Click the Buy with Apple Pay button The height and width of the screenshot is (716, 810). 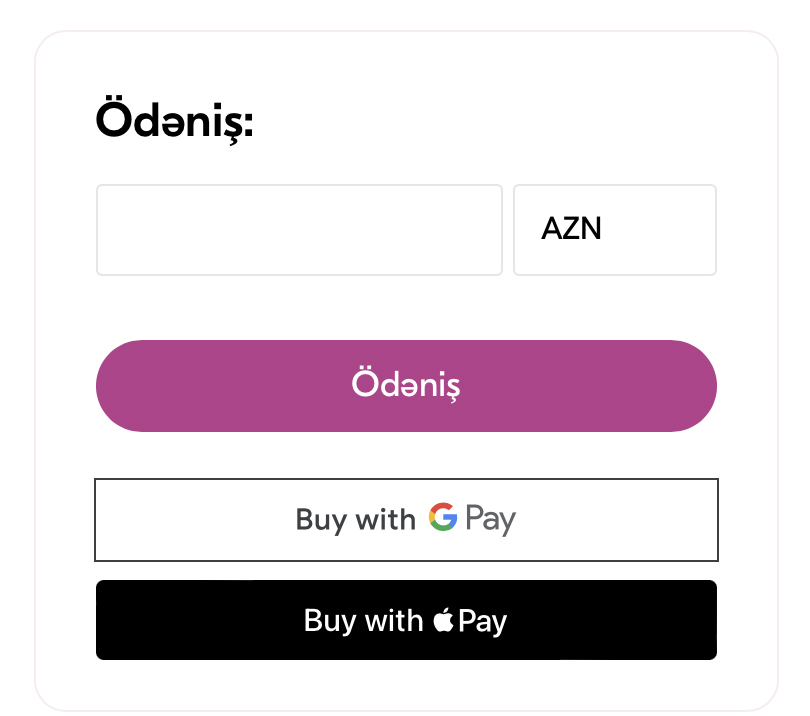406,620
